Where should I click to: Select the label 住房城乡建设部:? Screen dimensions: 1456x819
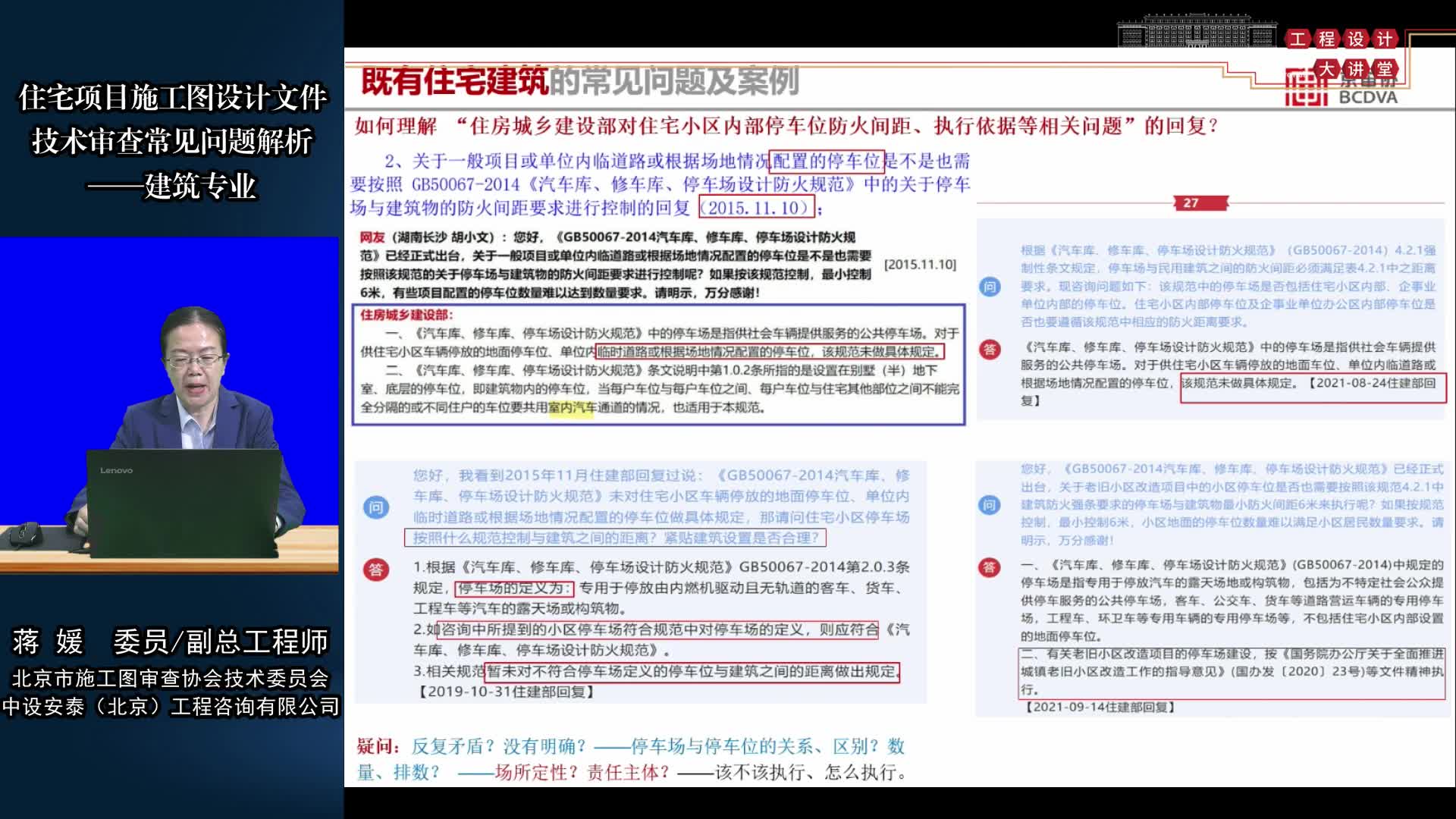[406, 315]
